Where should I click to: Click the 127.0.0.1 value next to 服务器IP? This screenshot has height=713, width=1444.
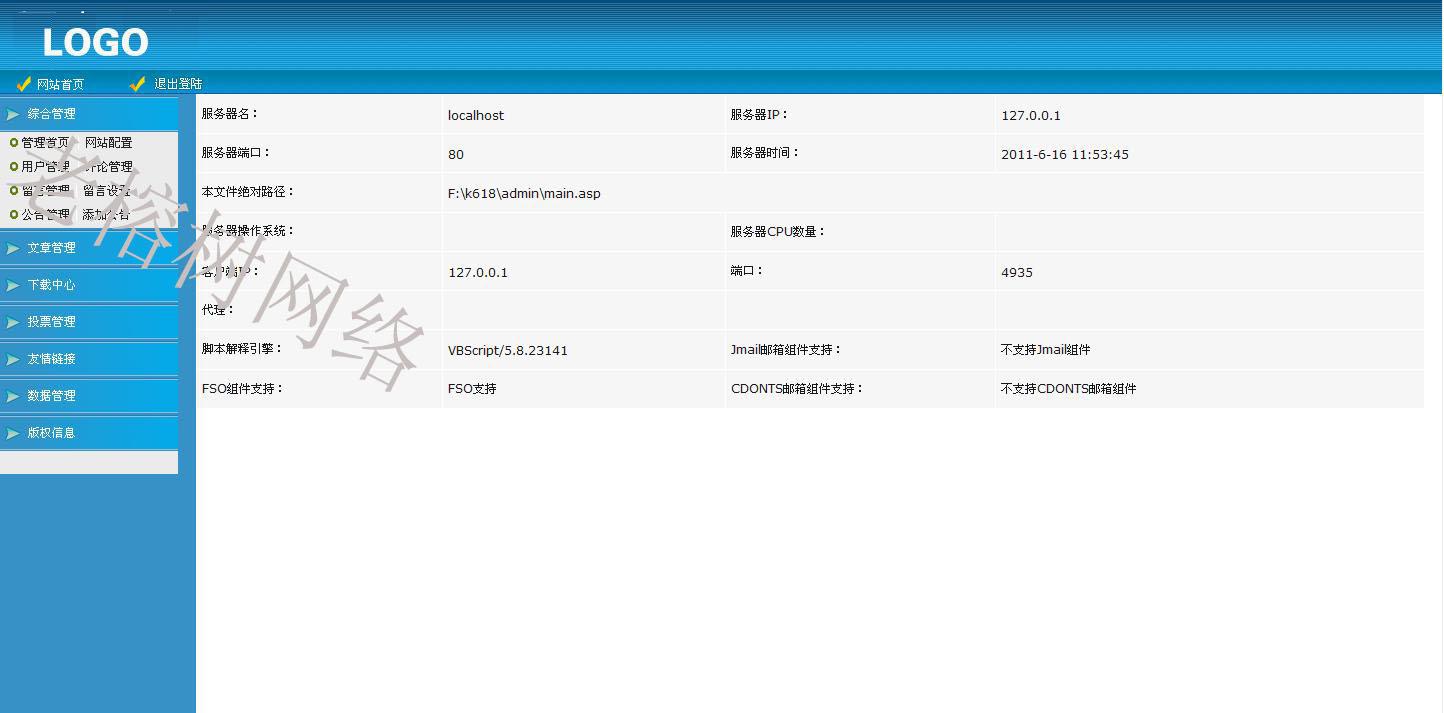[1031, 116]
